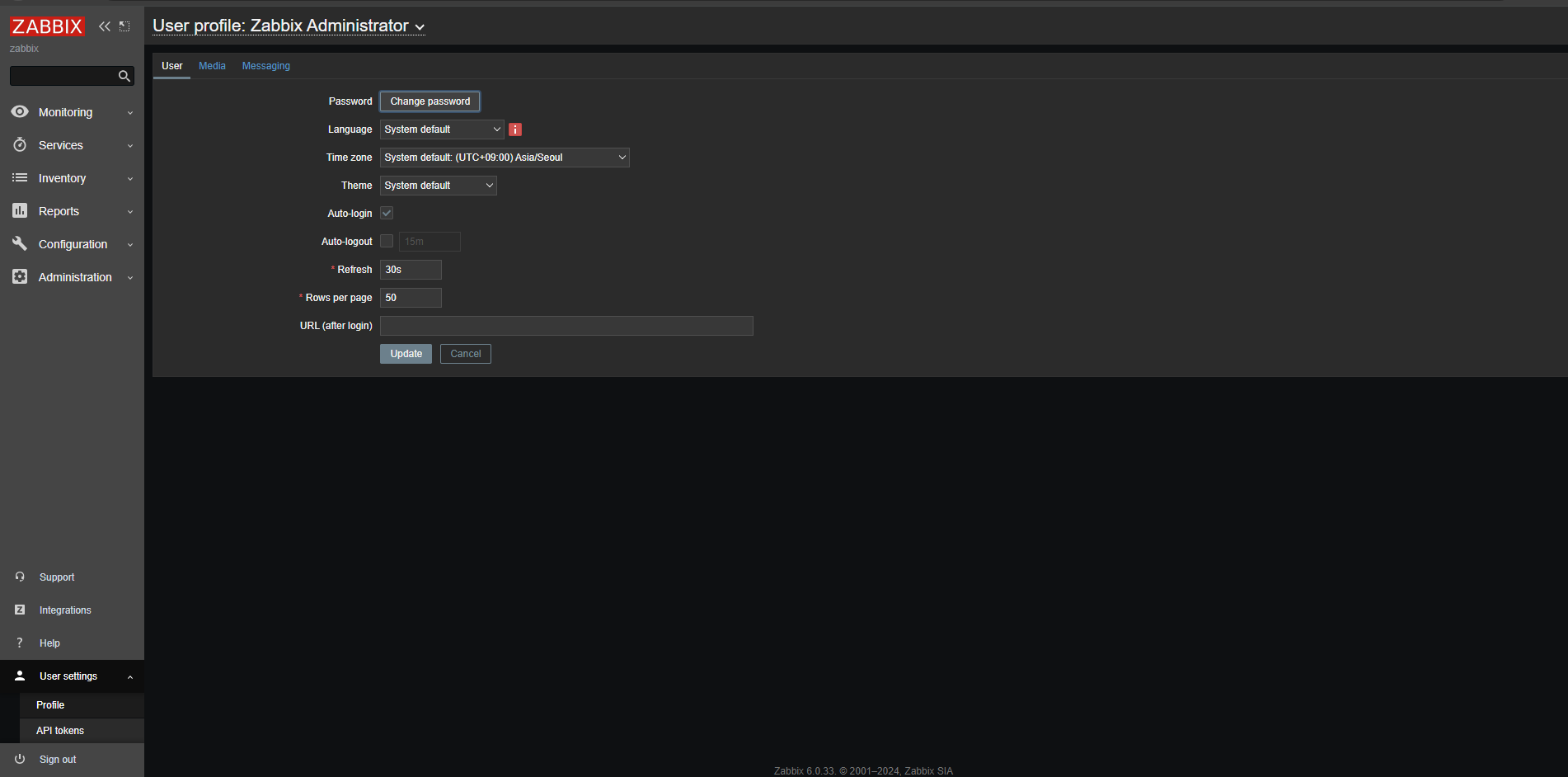
Task: Open the Support link
Action: [57, 577]
